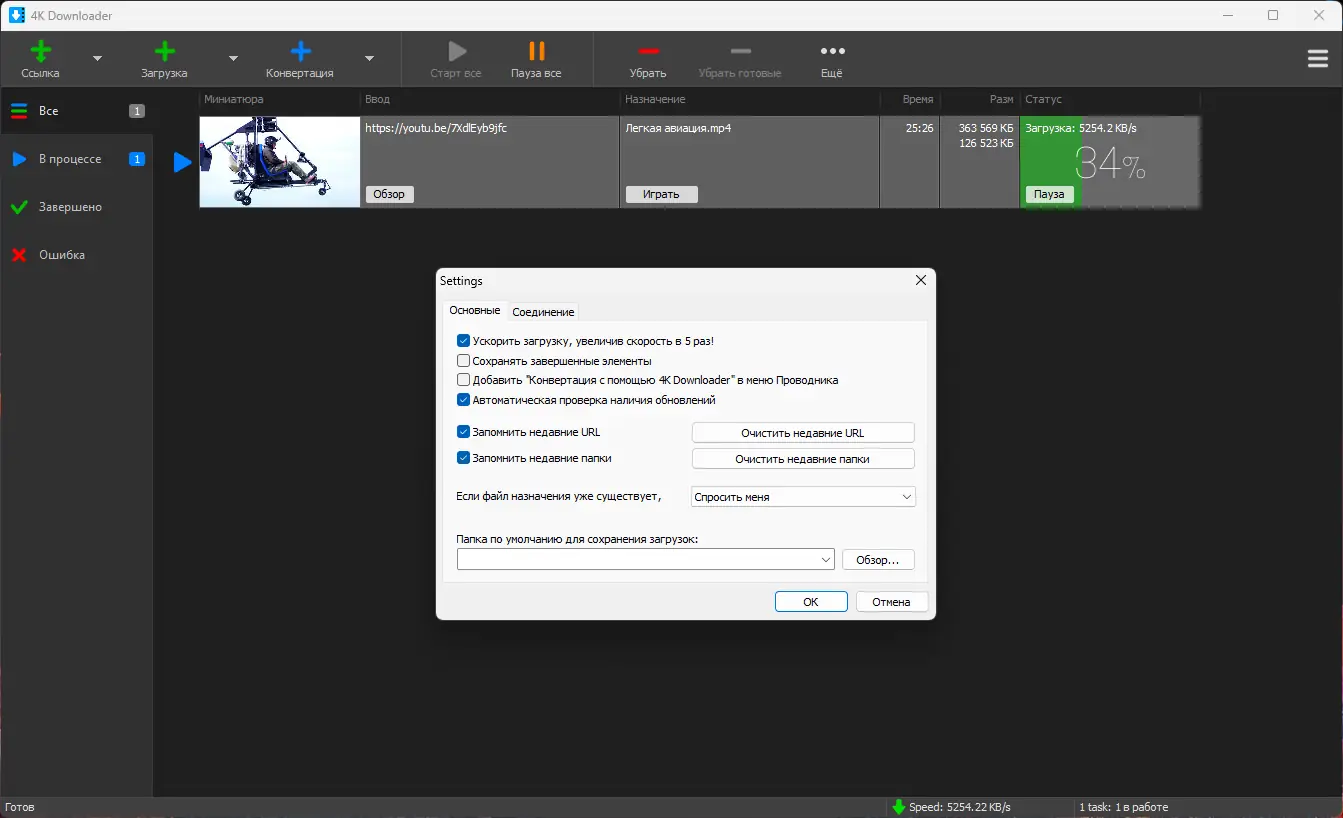
Task: Toggle Автоматическая проверка наличия обновлений checkbox
Action: (464, 400)
